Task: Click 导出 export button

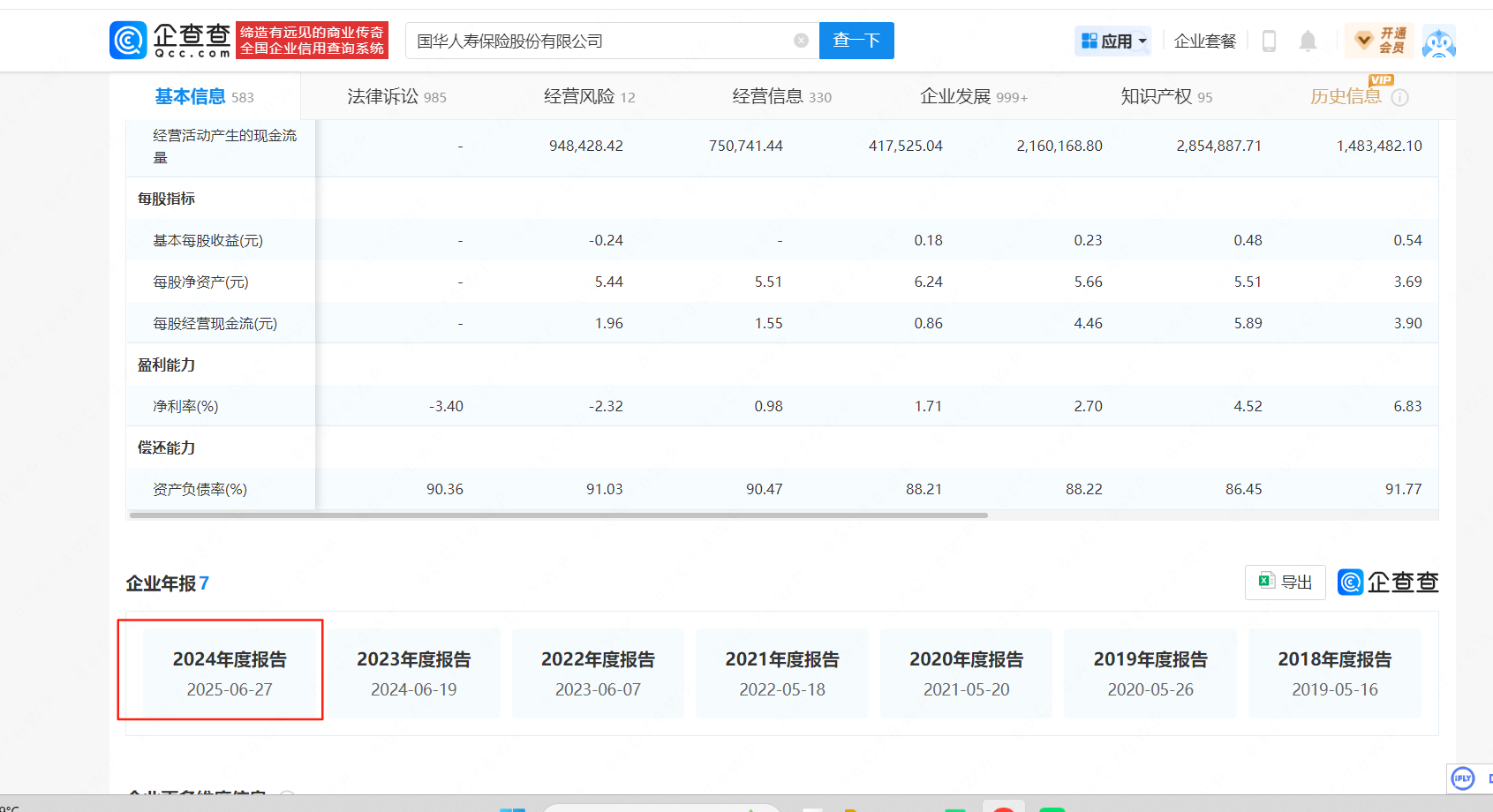Action: coord(1286,583)
